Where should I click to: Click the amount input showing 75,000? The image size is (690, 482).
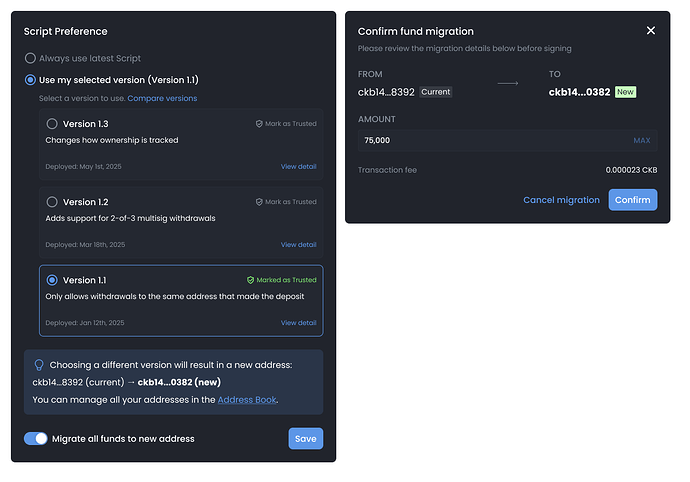pos(490,141)
